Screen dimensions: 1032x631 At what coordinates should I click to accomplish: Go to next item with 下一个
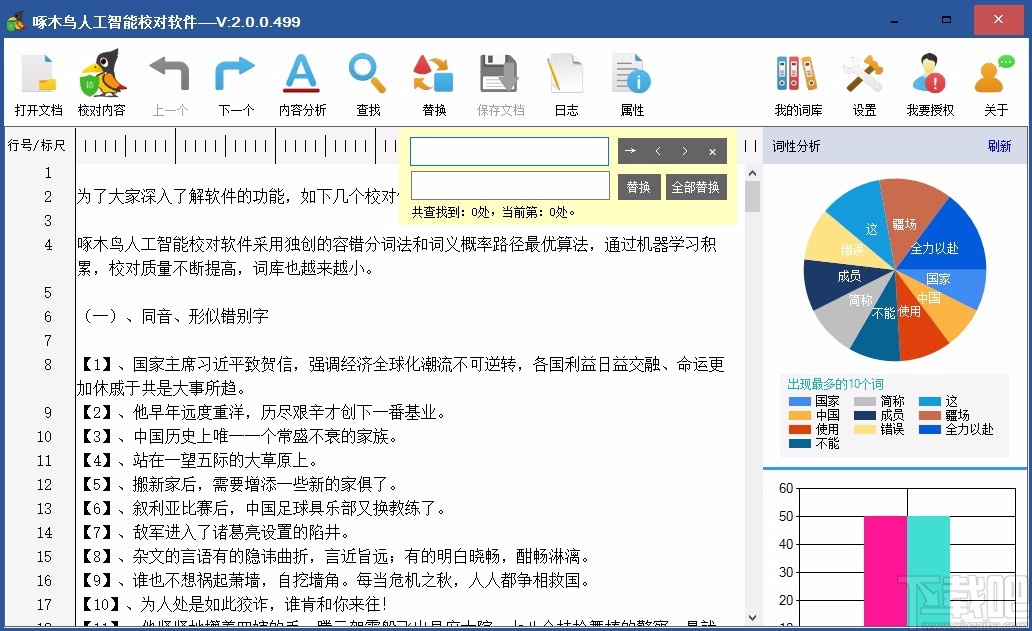click(236, 83)
